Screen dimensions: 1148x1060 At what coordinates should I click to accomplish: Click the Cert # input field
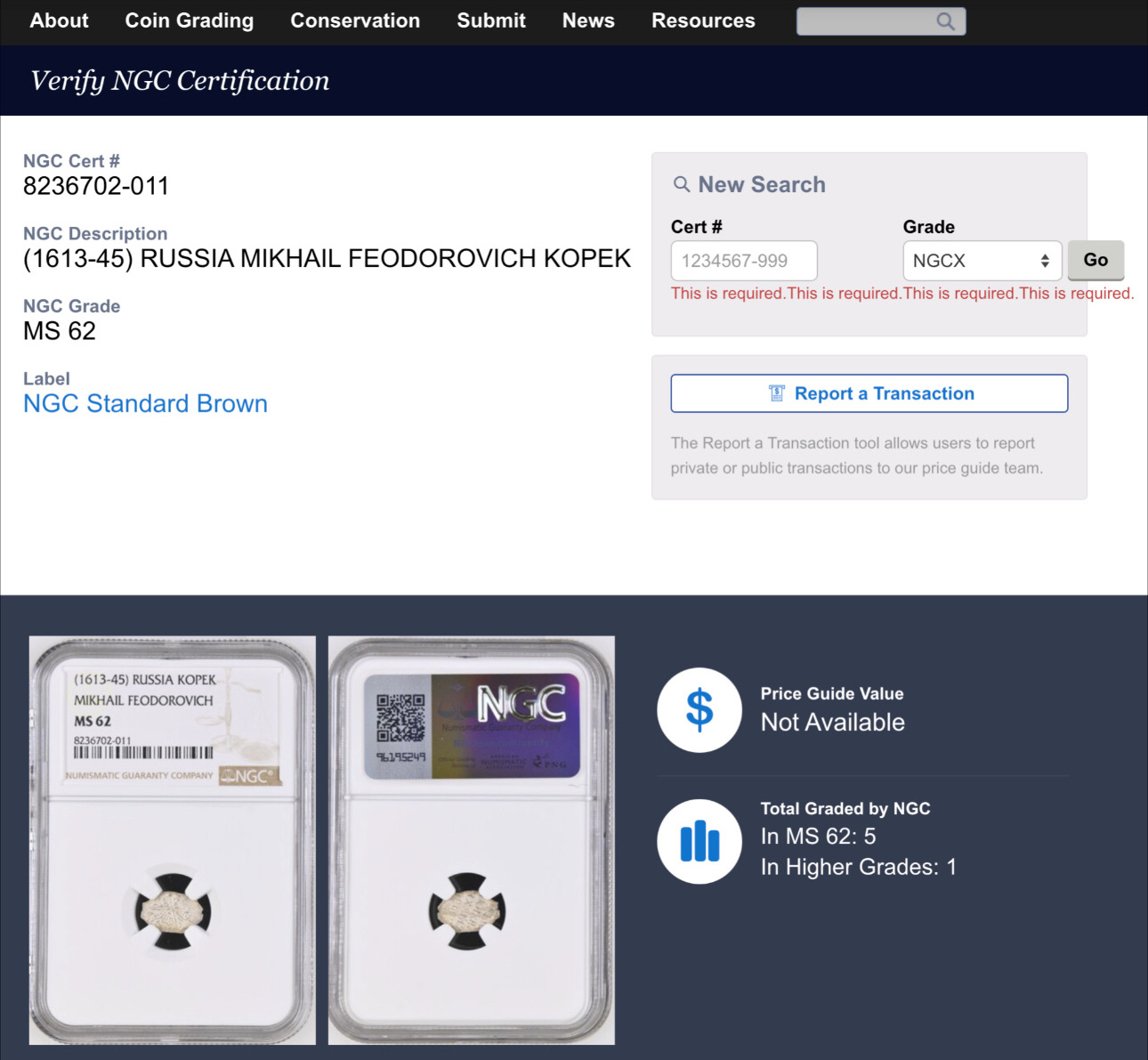click(x=744, y=261)
